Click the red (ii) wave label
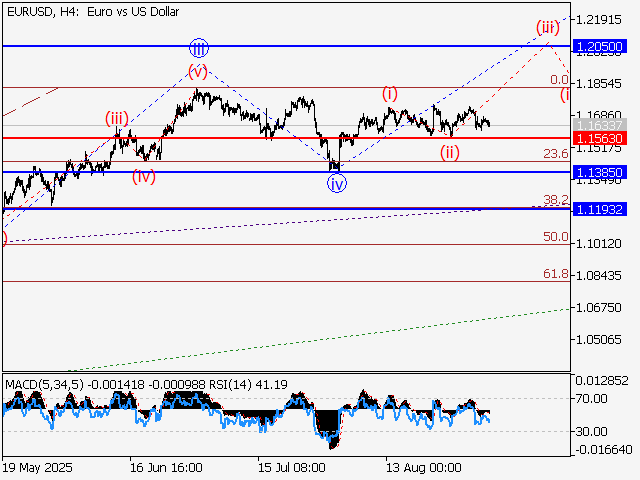640x480 pixels. [452, 152]
